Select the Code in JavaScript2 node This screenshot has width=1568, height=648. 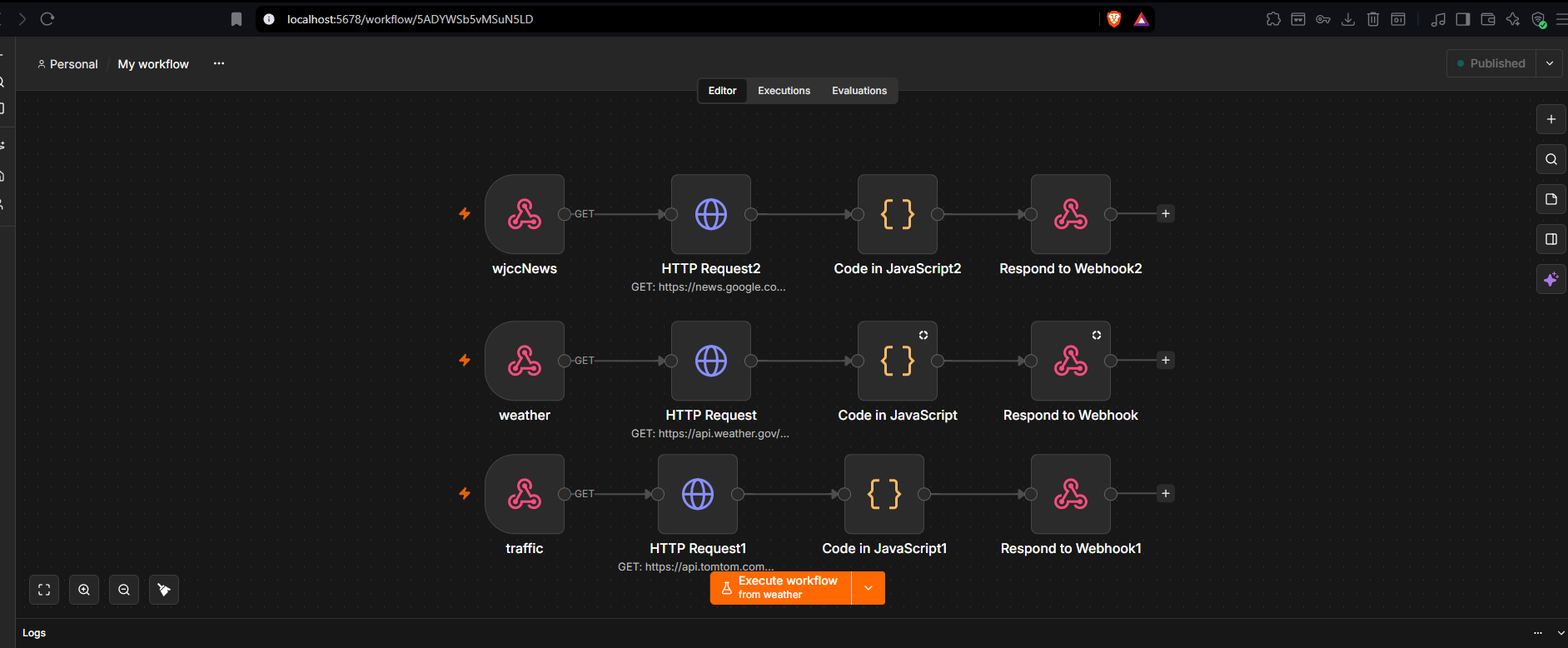[x=898, y=214]
